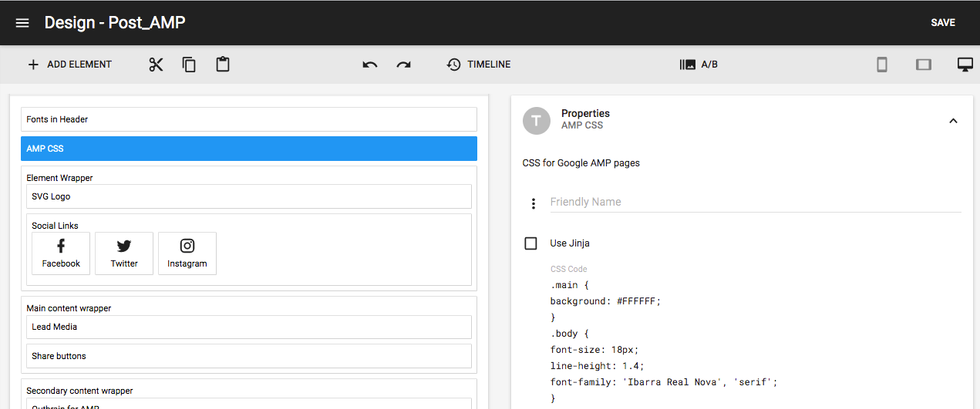This screenshot has width=980, height=409.
Task: Open the hamburger navigation menu
Action: (x=22, y=23)
